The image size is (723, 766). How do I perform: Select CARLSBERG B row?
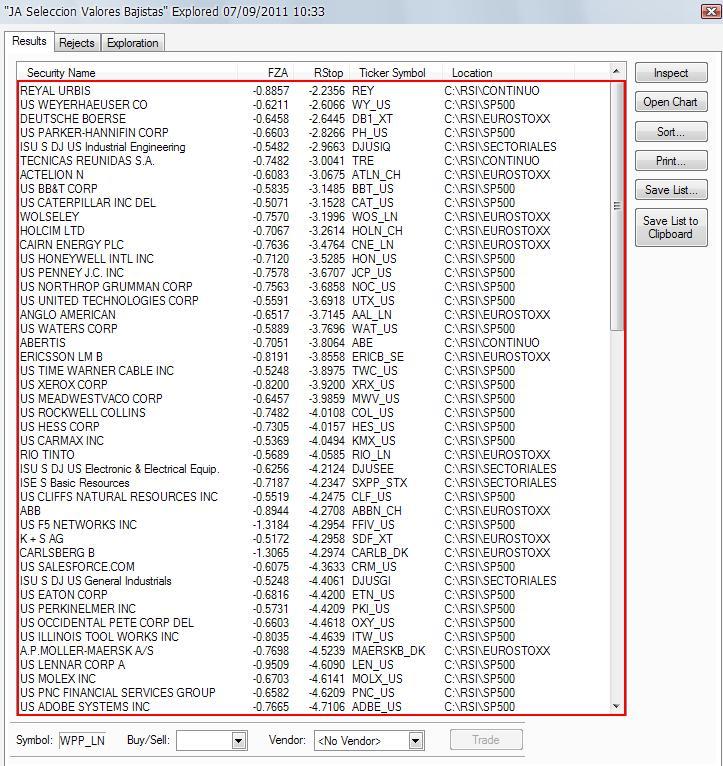pos(314,553)
